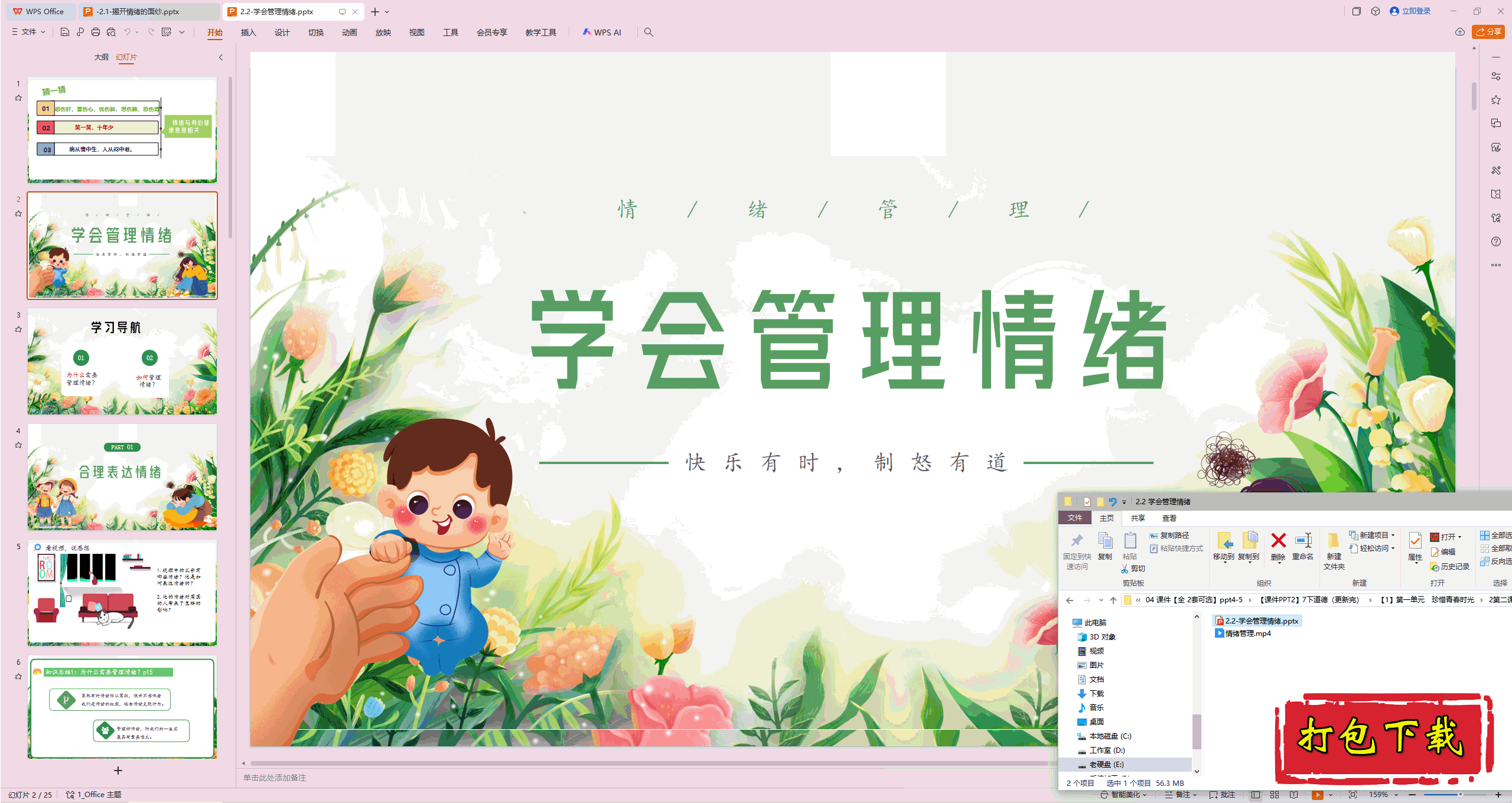Select file 情绪管理.mp4 in Explorer
Image resolution: width=1512 pixels, height=803 pixels.
tap(1243, 634)
